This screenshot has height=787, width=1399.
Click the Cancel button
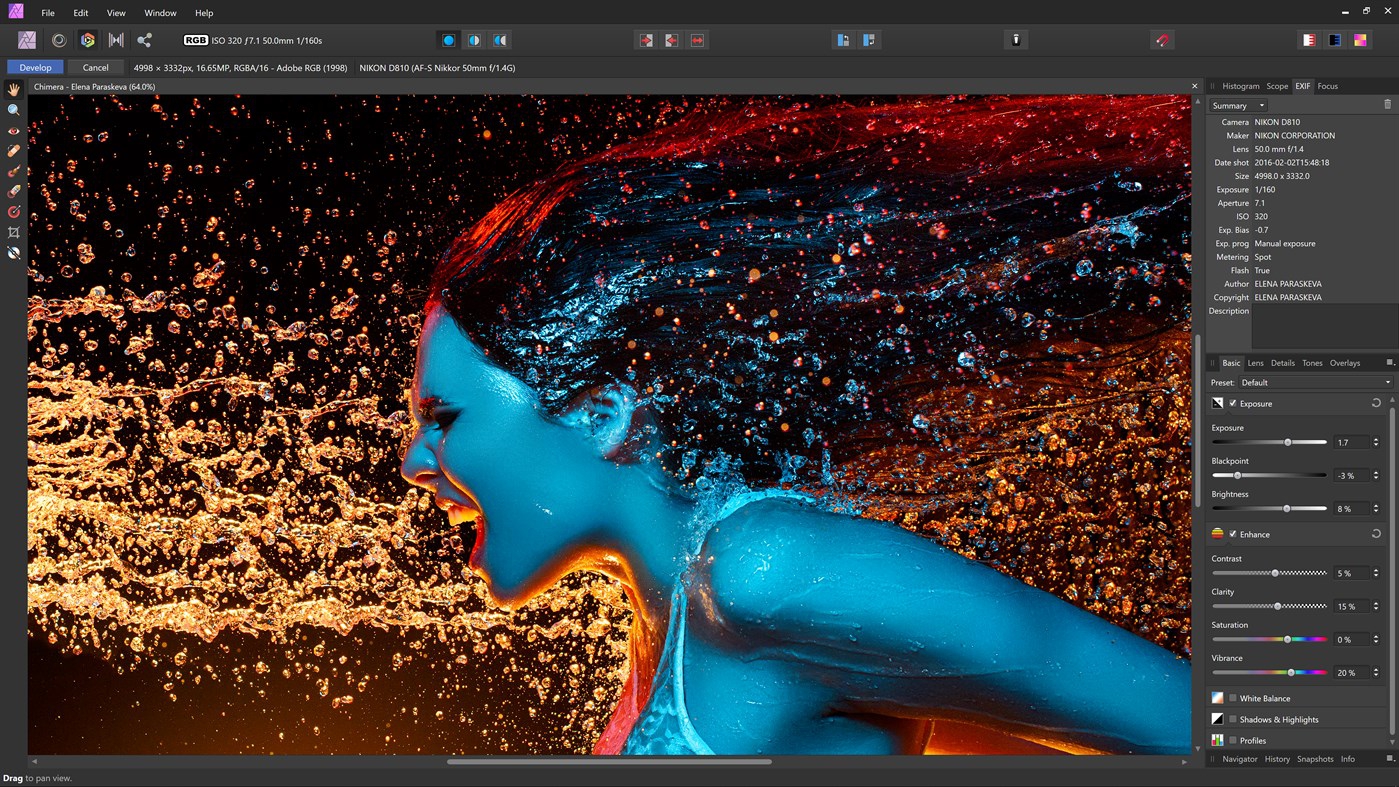tap(96, 67)
